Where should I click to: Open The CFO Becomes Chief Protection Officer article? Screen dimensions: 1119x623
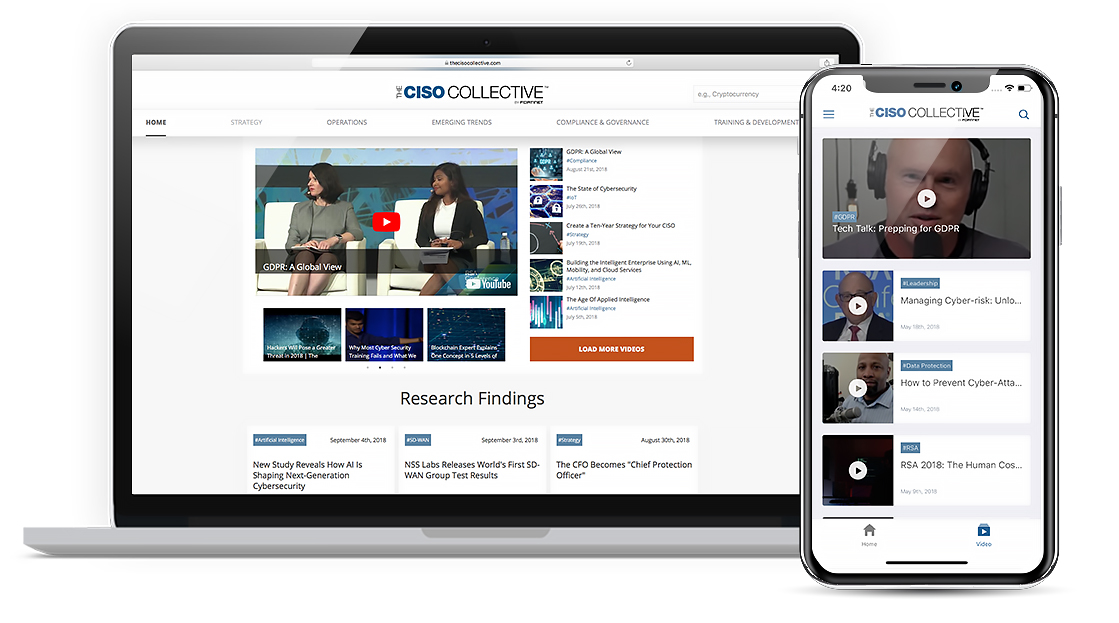[624, 470]
